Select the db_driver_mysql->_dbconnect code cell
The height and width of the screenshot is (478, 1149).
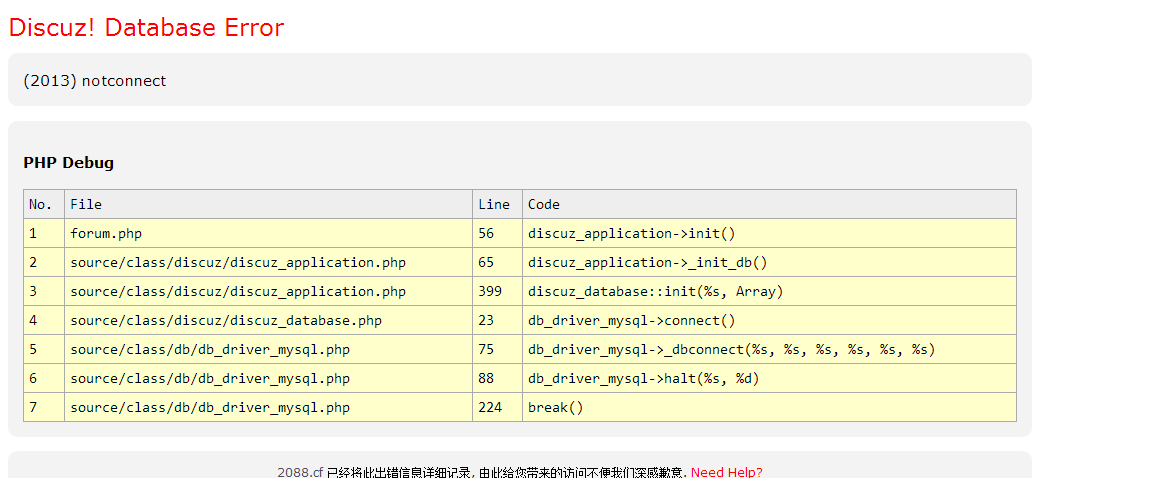pos(769,350)
